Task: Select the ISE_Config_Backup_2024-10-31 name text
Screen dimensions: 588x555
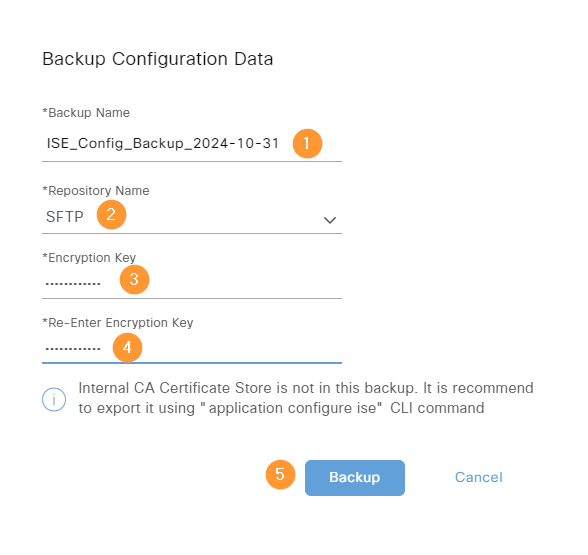Action: tap(163, 144)
